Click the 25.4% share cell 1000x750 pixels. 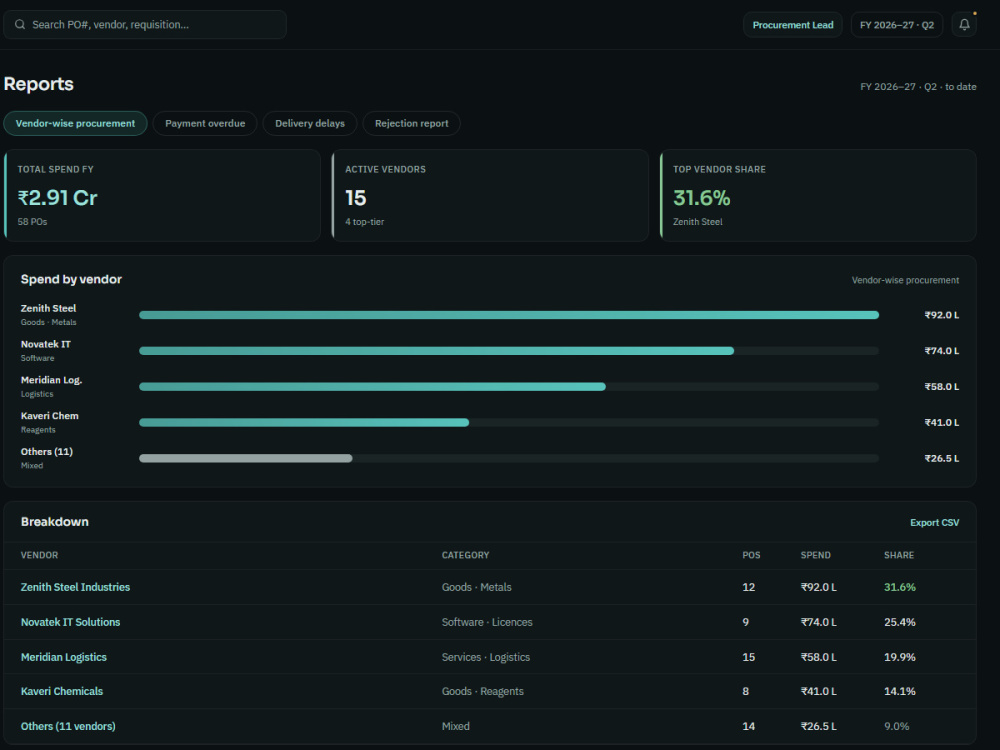pyautogui.click(x=900, y=622)
